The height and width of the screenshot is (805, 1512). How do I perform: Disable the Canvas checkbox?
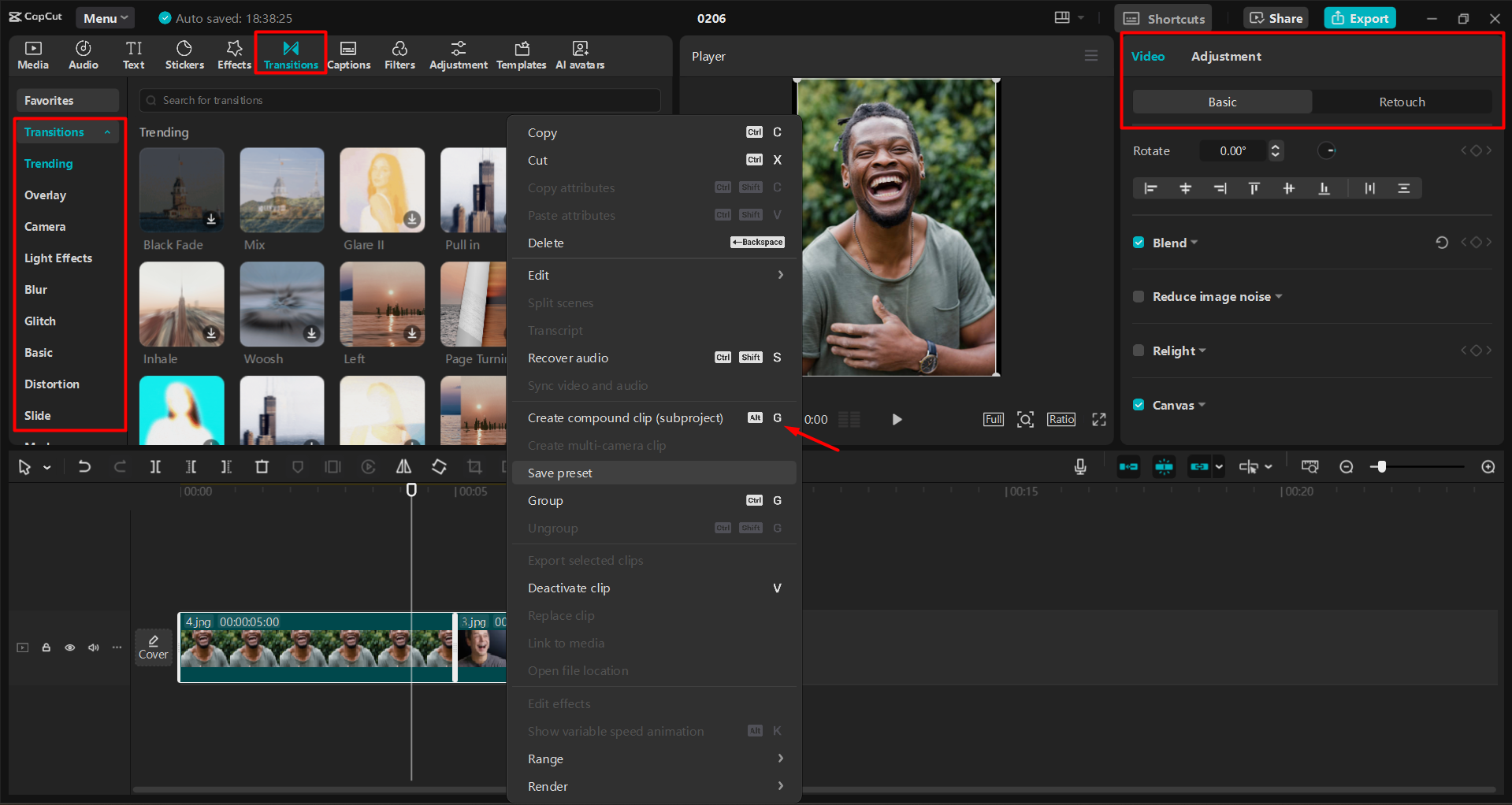[x=1139, y=404]
